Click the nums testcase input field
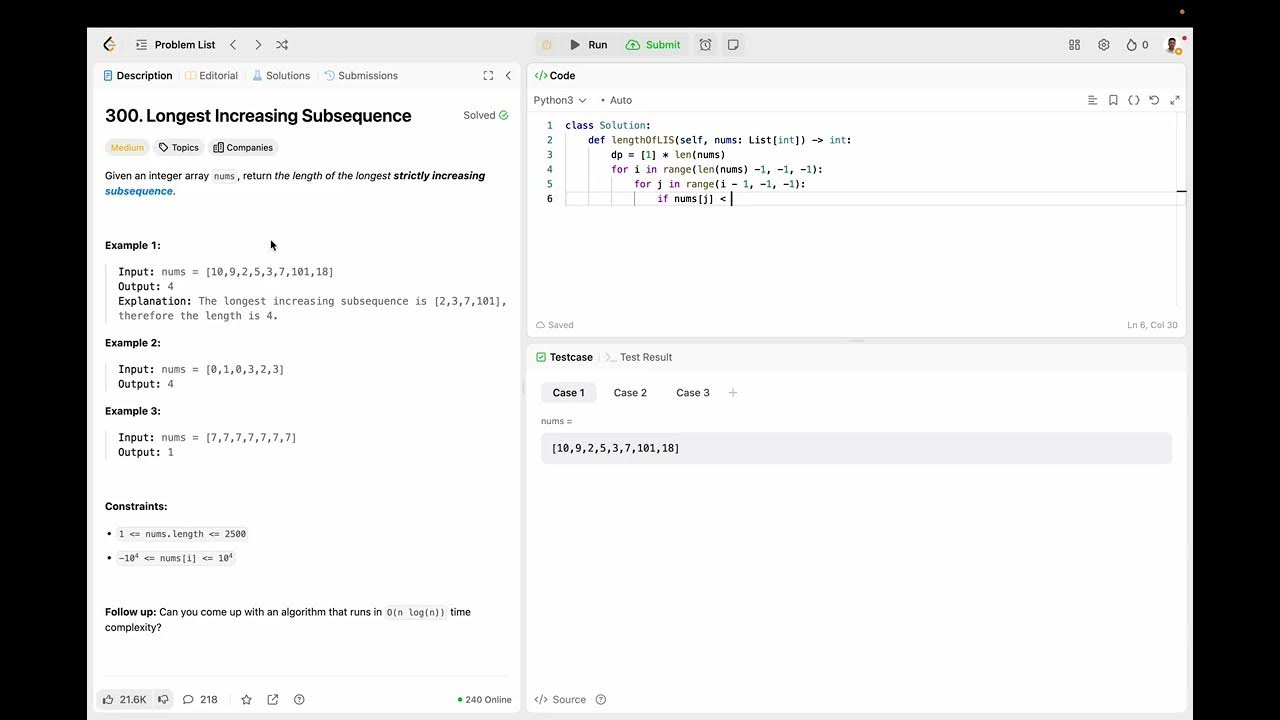 (x=855, y=448)
